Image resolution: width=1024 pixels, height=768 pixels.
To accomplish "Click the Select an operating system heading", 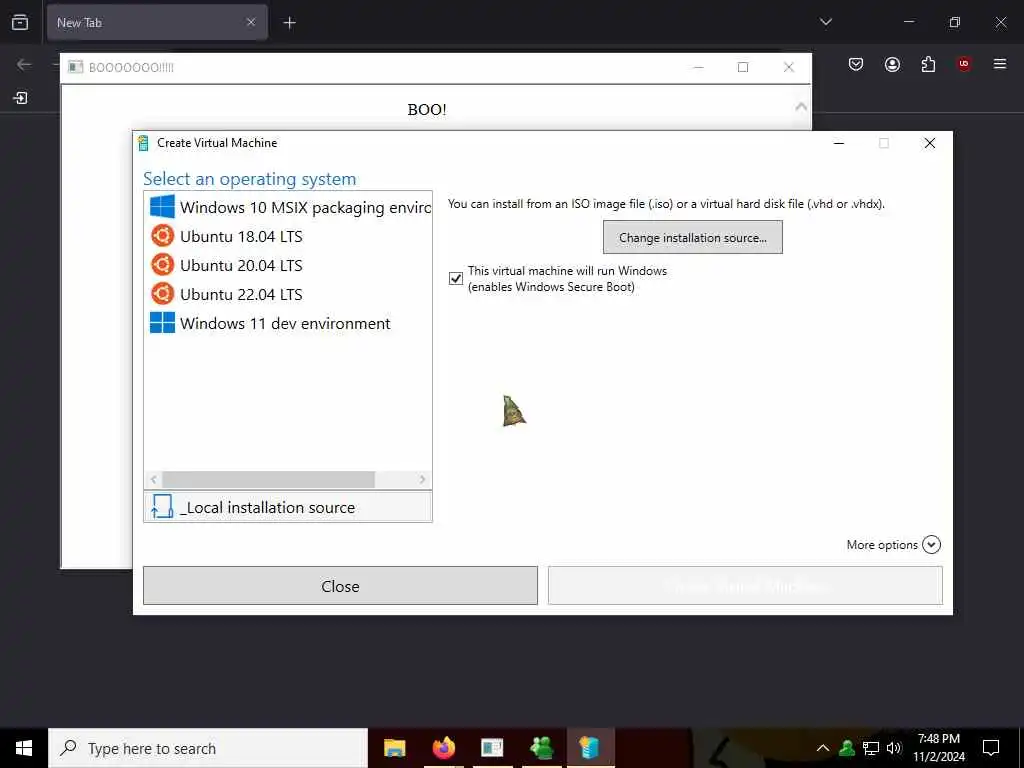I will [250, 179].
